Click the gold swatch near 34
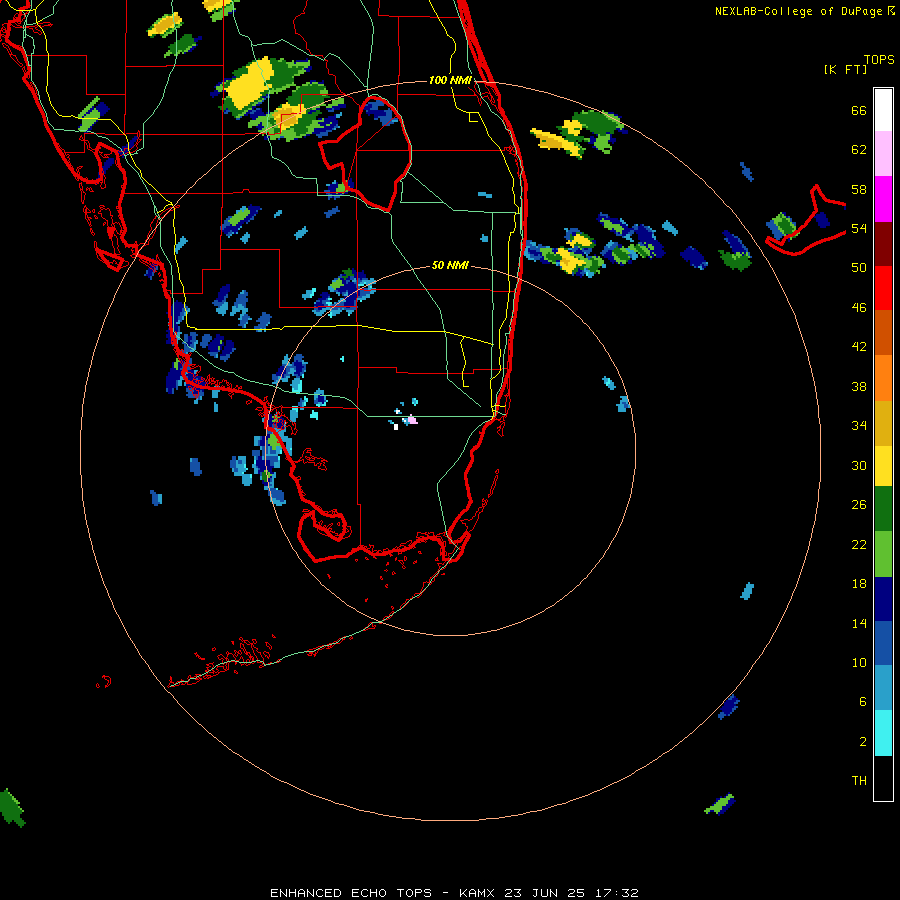This screenshot has height=900, width=900. (x=883, y=423)
